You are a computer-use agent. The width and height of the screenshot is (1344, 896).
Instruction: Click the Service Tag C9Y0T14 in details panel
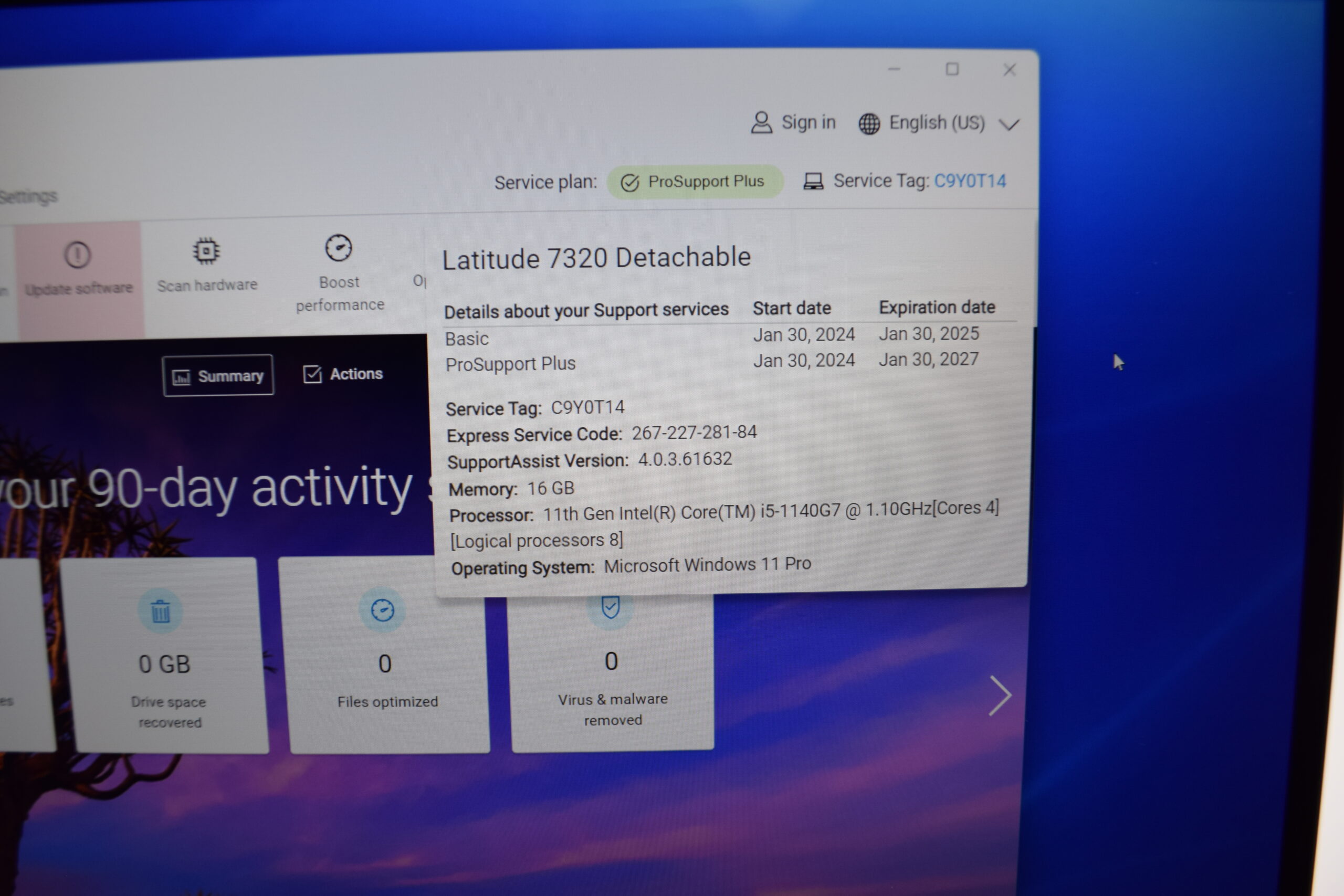[587, 407]
